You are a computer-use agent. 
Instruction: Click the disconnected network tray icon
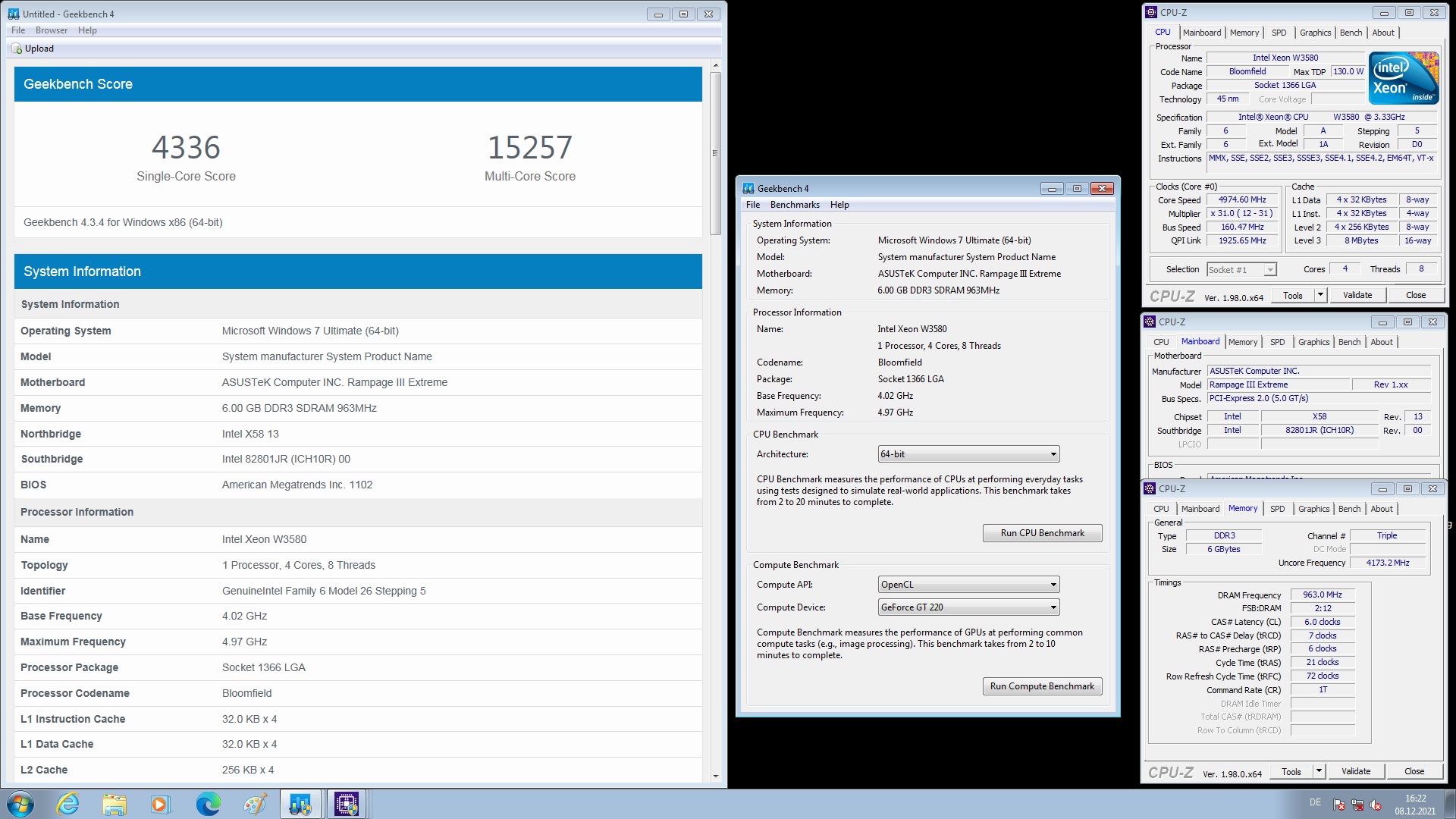(1357, 805)
